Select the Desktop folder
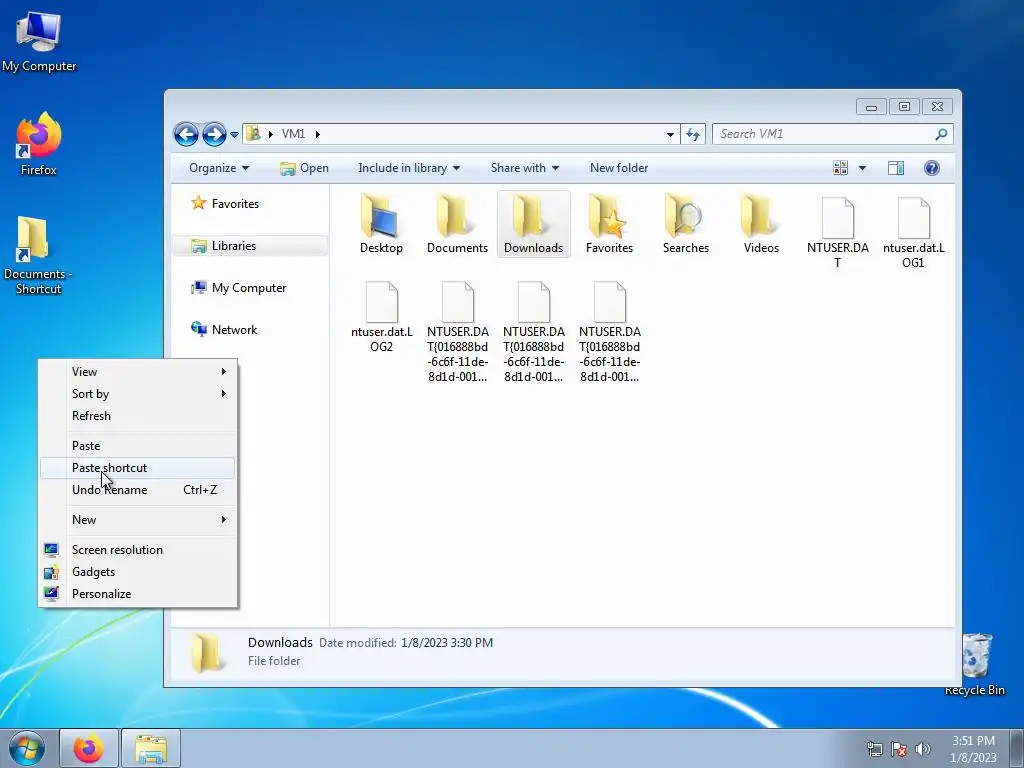1024x768 pixels. 381,224
